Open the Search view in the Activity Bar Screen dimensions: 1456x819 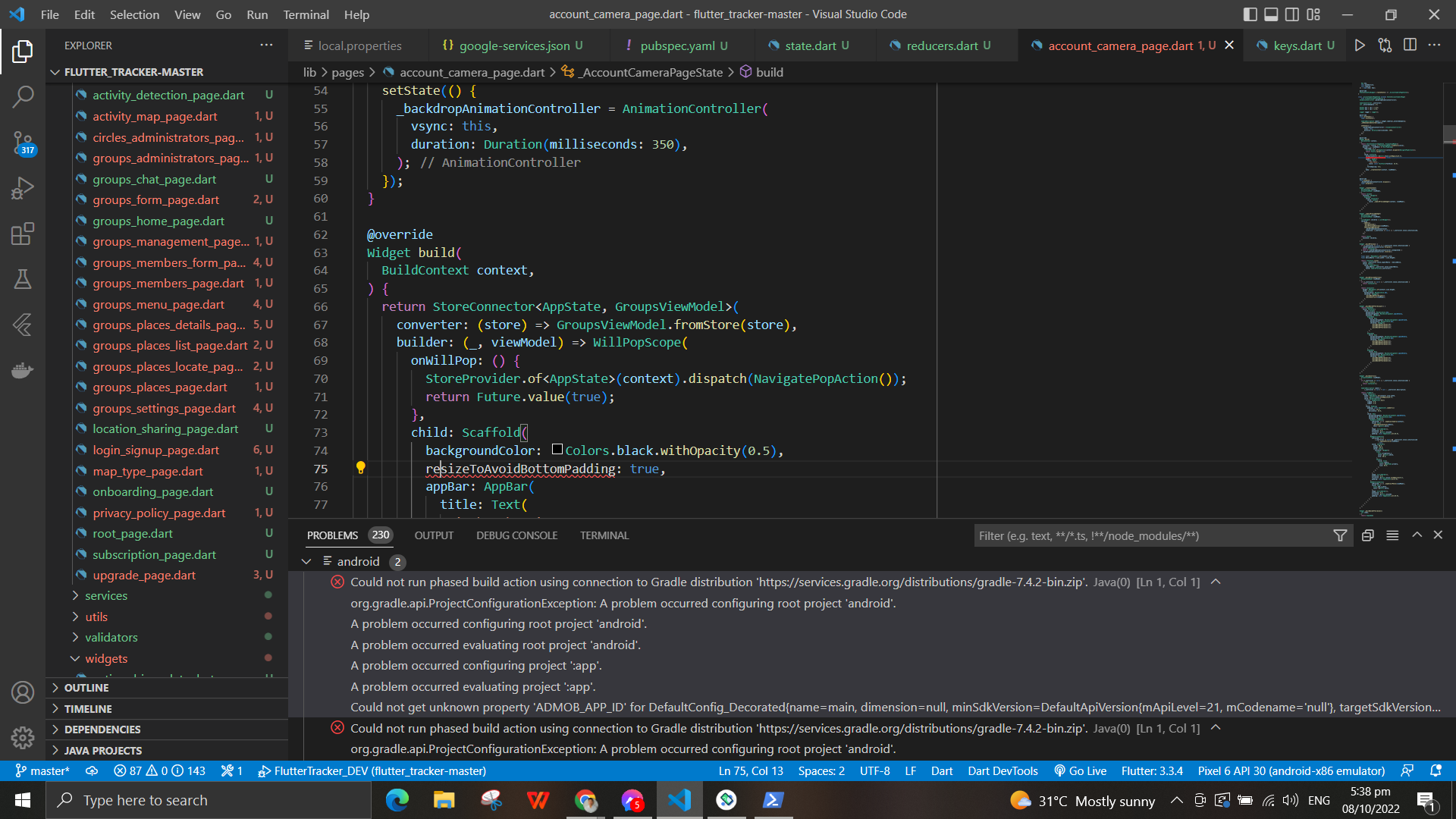pos(23,97)
